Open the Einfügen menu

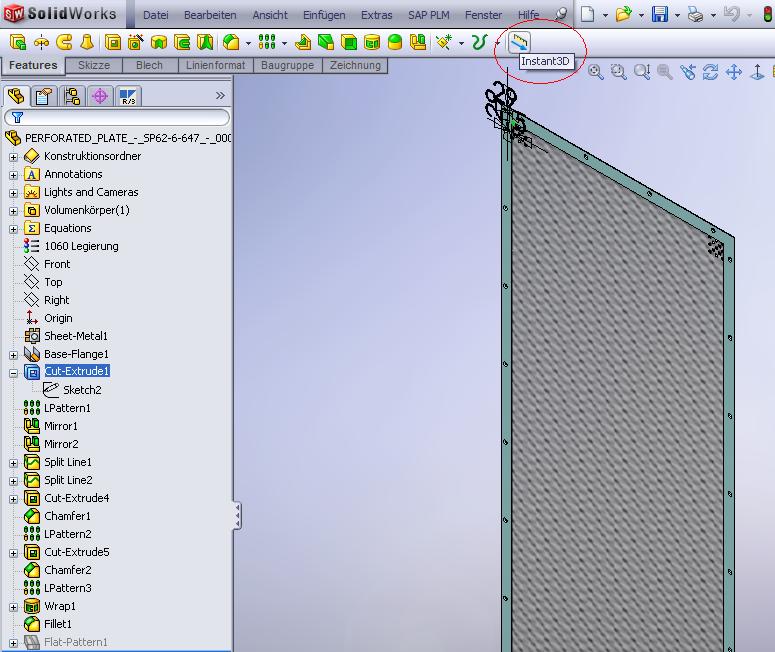pos(324,15)
